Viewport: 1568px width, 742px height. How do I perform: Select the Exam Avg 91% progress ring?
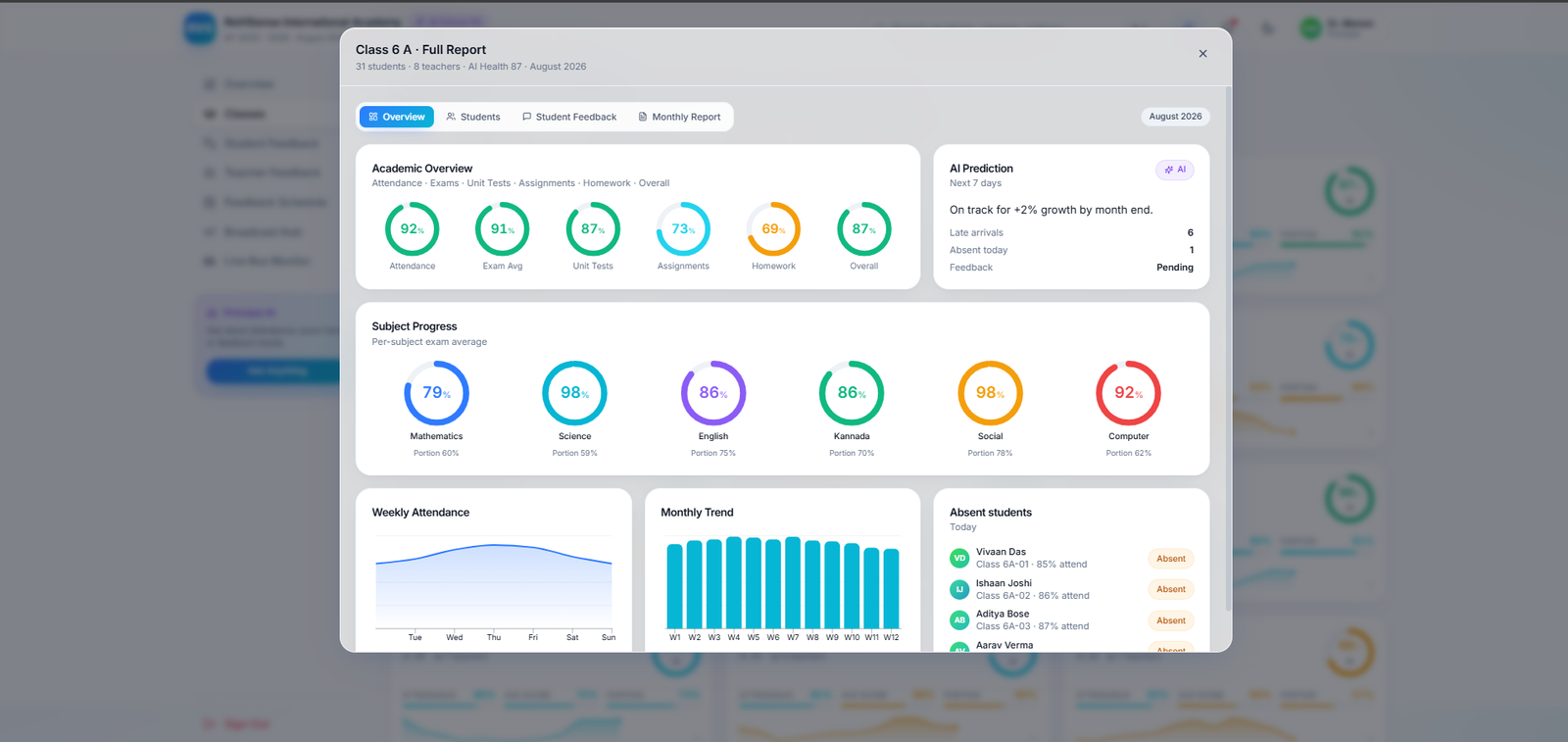pyautogui.click(x=503, y=229)
